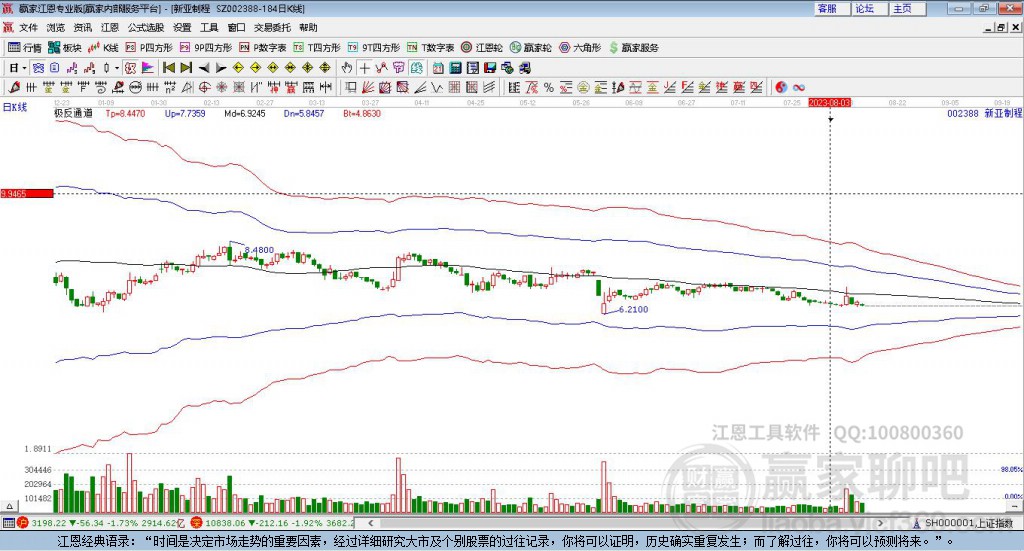
Task: Toggle the crosshair cursor tool
Action: (364, 68)
